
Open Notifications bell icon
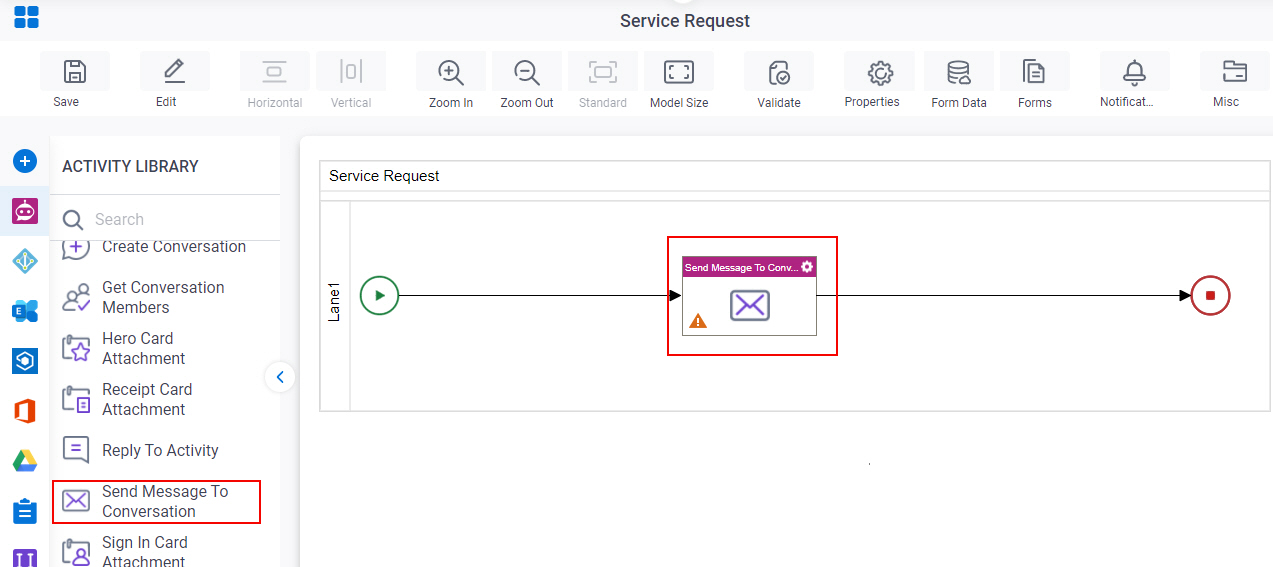point(1134,72)
